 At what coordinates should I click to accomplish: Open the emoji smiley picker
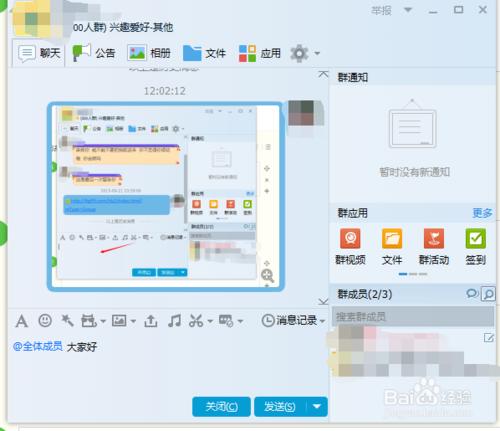pos(45,321)
